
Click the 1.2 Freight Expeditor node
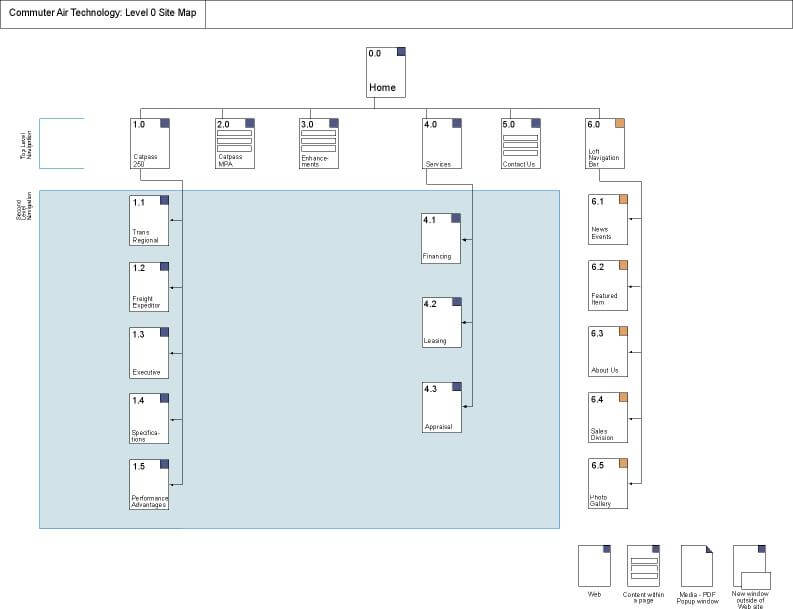point(149,286)
